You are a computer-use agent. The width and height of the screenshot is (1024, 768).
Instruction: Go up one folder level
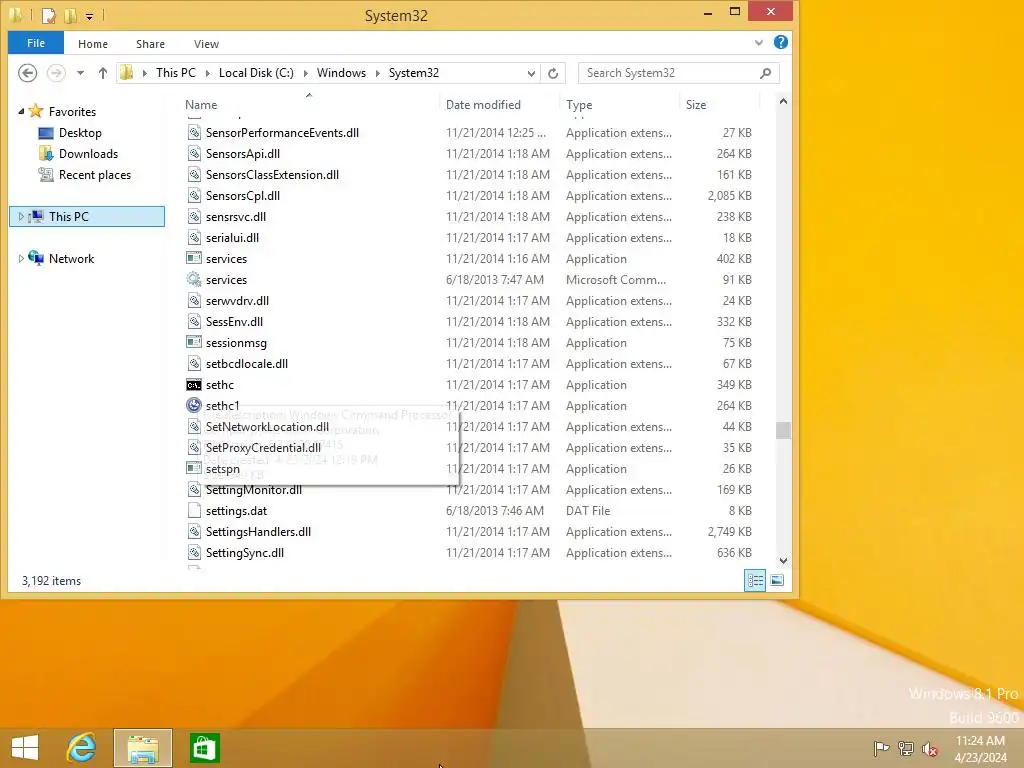(x=103, y=73)
